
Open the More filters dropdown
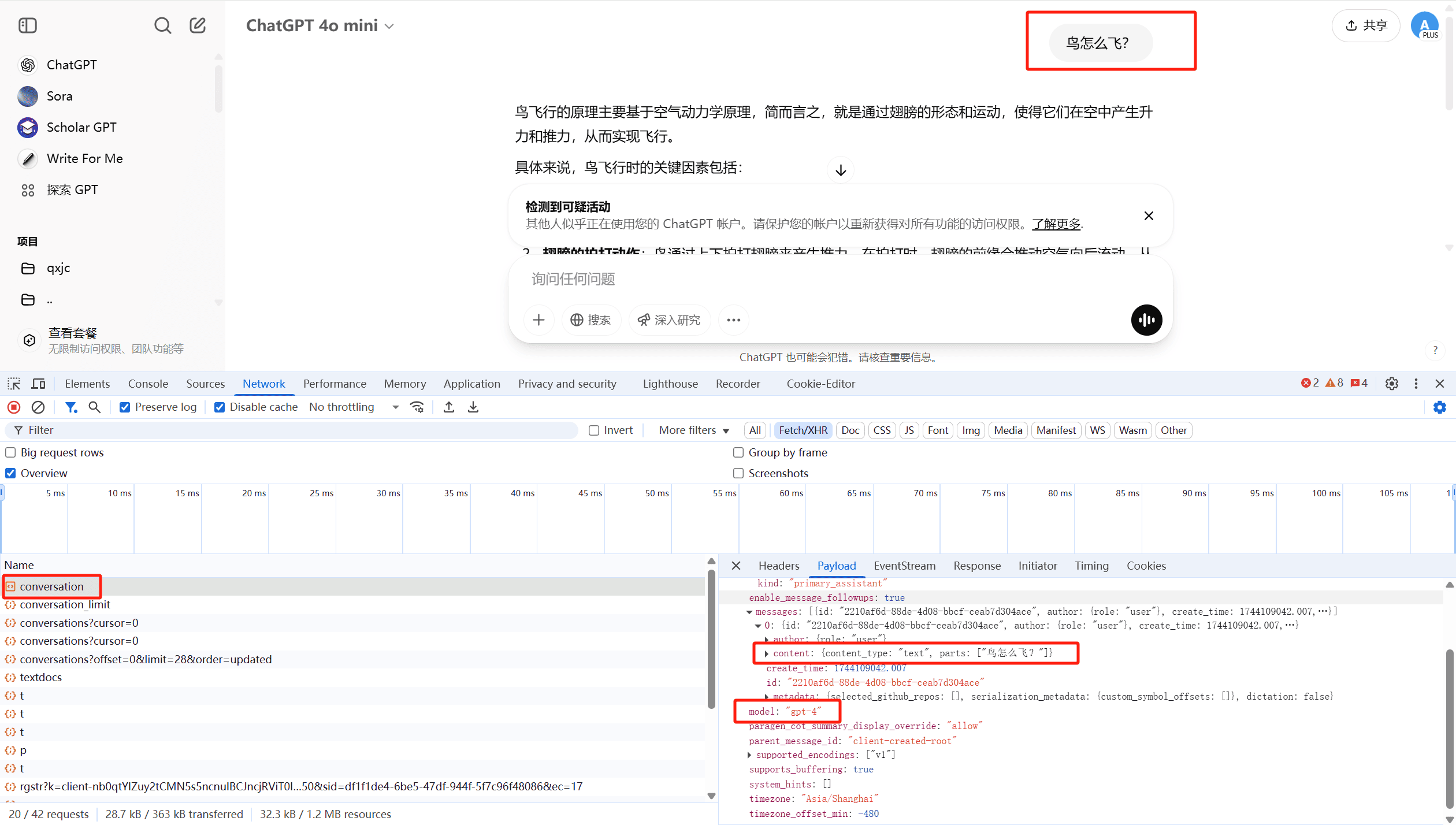[694, 430]
